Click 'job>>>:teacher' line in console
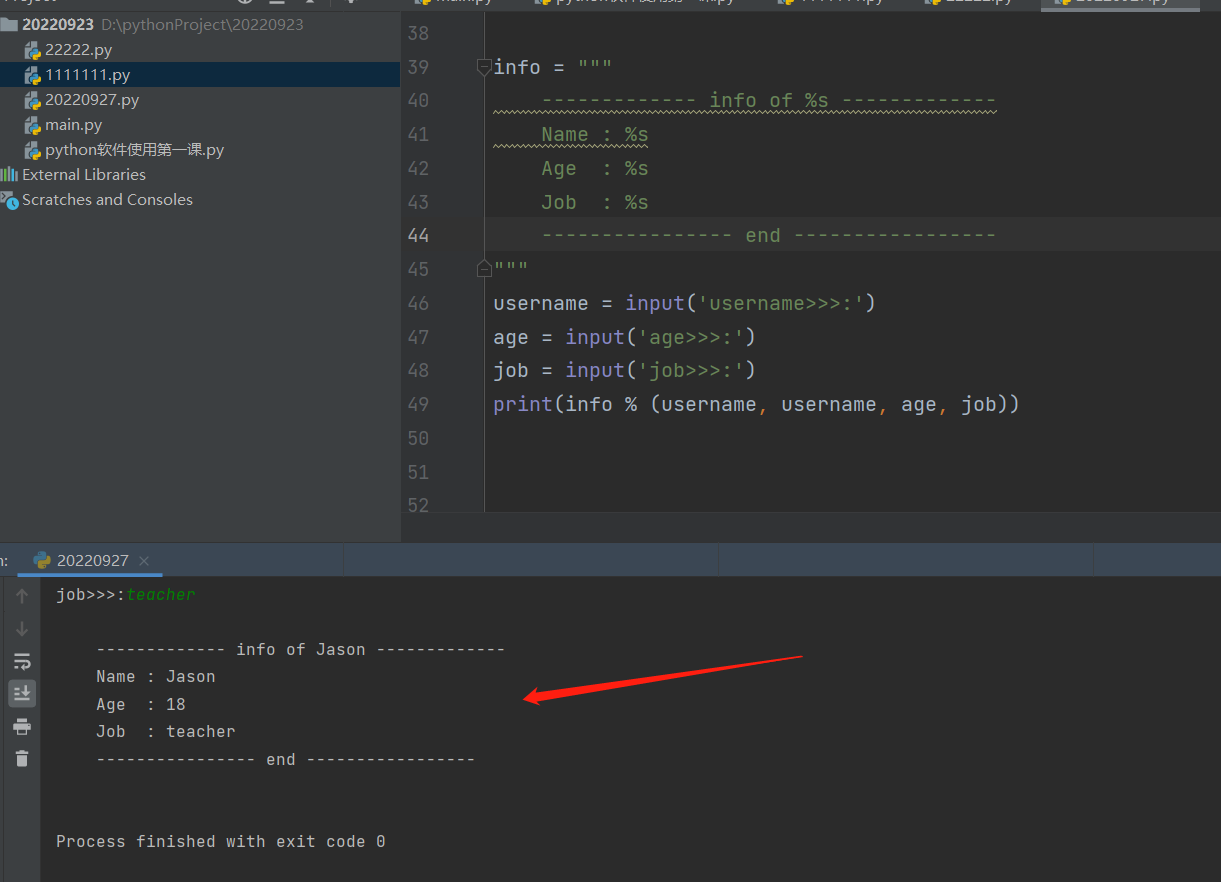 [126, 595]
